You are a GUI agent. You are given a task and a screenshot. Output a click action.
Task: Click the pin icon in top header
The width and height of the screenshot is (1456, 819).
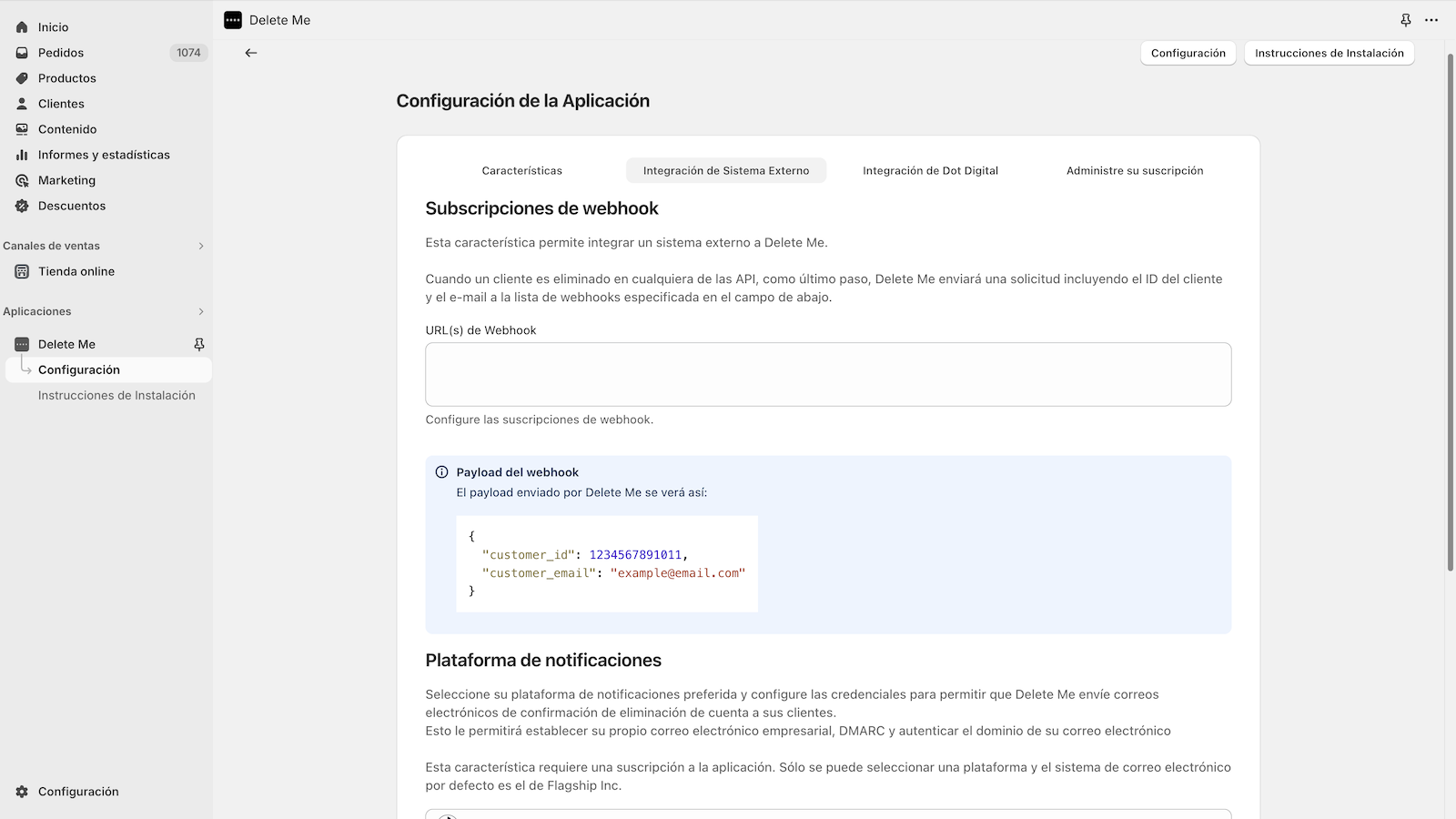[1406, 20]
